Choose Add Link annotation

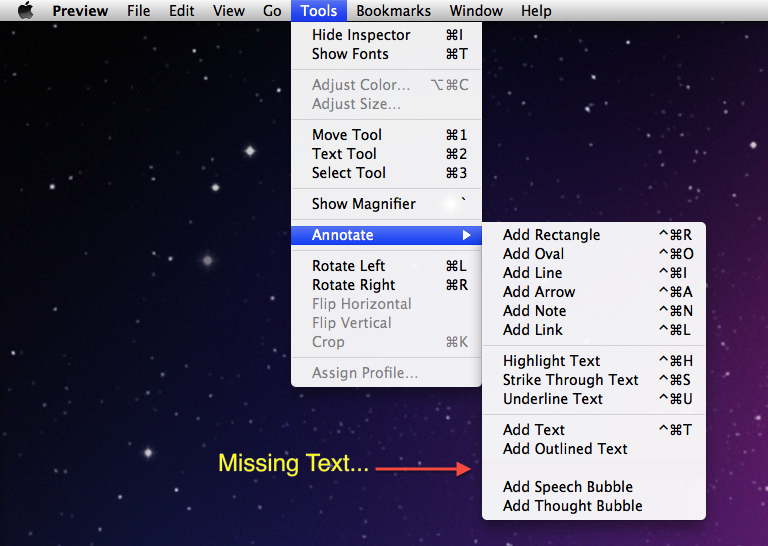coord(594,330)
